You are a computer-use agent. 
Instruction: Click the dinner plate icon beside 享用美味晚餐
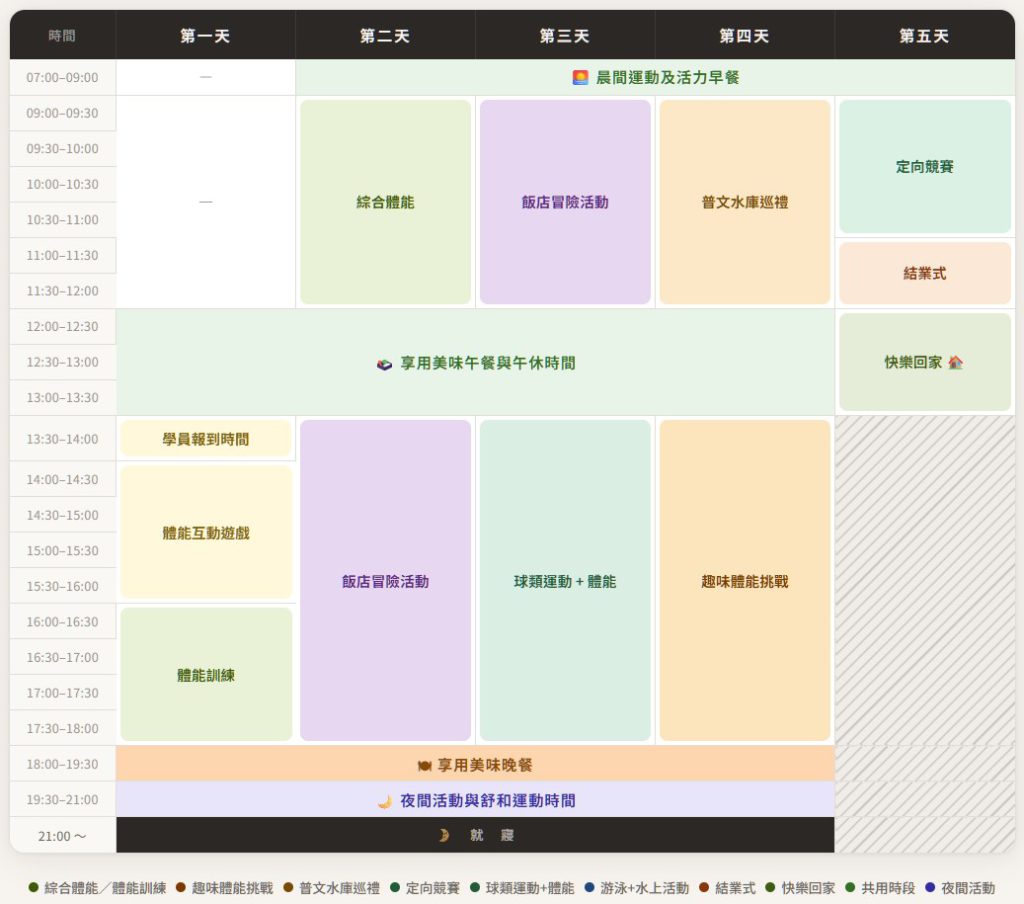(424, 765)
